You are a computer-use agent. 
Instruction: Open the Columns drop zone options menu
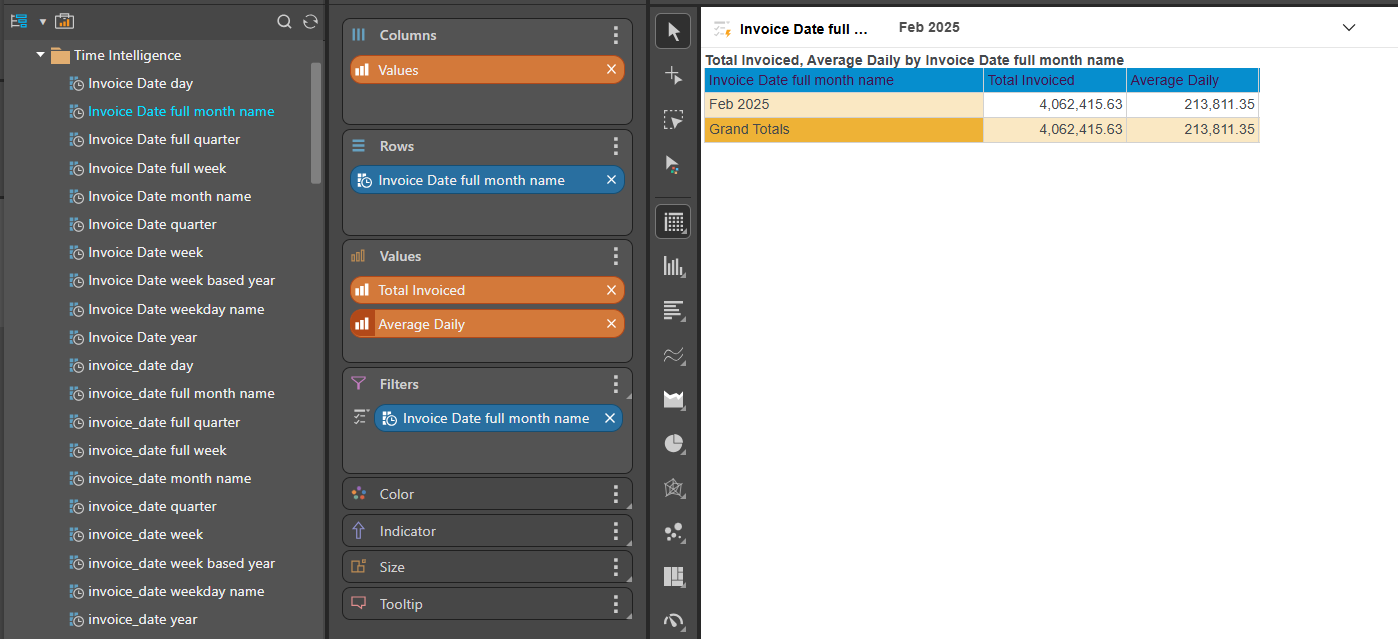click(616, 35)
